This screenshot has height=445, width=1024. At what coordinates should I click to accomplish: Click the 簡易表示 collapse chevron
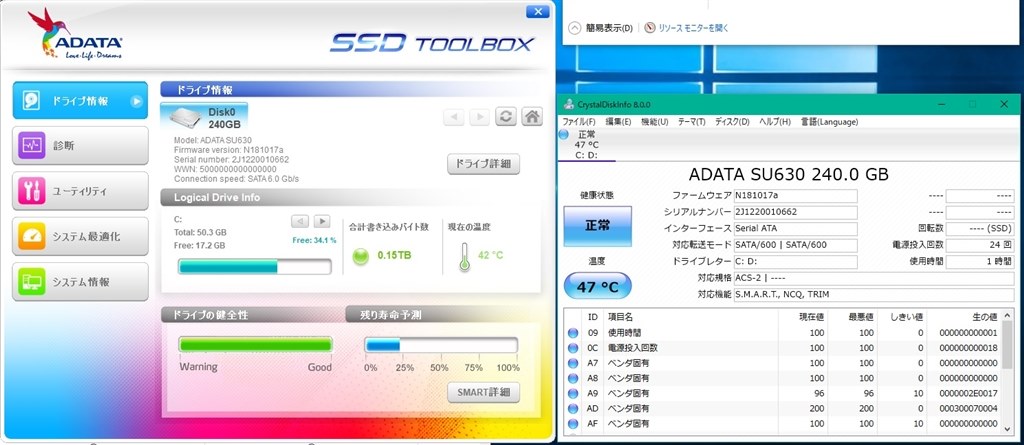(x=575, y=28)
